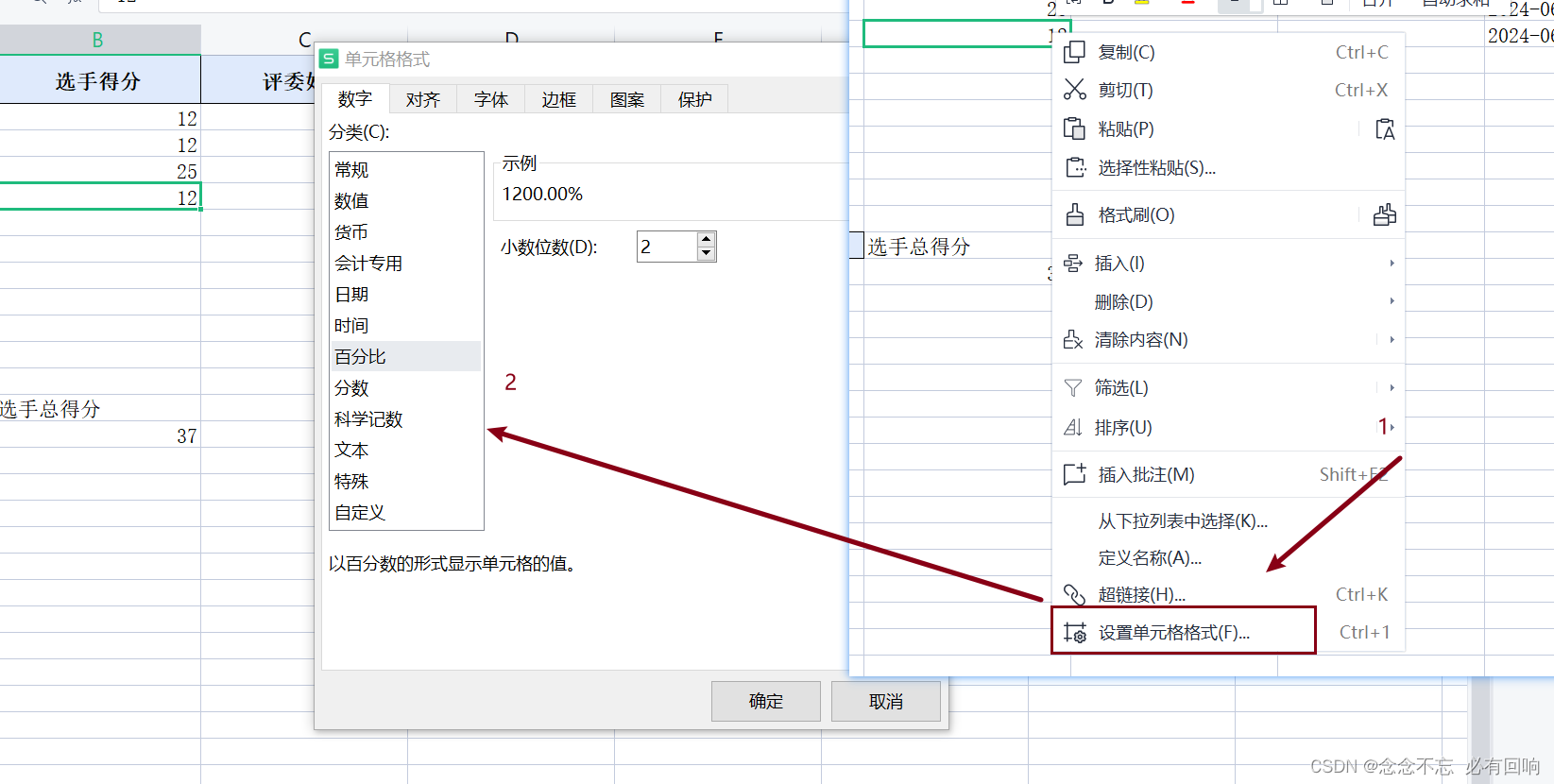Click the 选手得分 header cell
This screenshot has width=1554, height=784.
pyautogui.click(x=99, y=80)
